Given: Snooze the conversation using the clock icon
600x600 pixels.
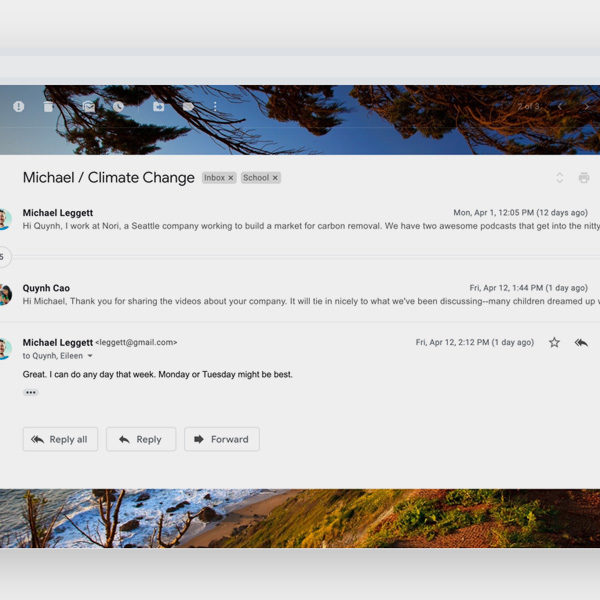Looking at the screenshot, I should coord(118,107).
